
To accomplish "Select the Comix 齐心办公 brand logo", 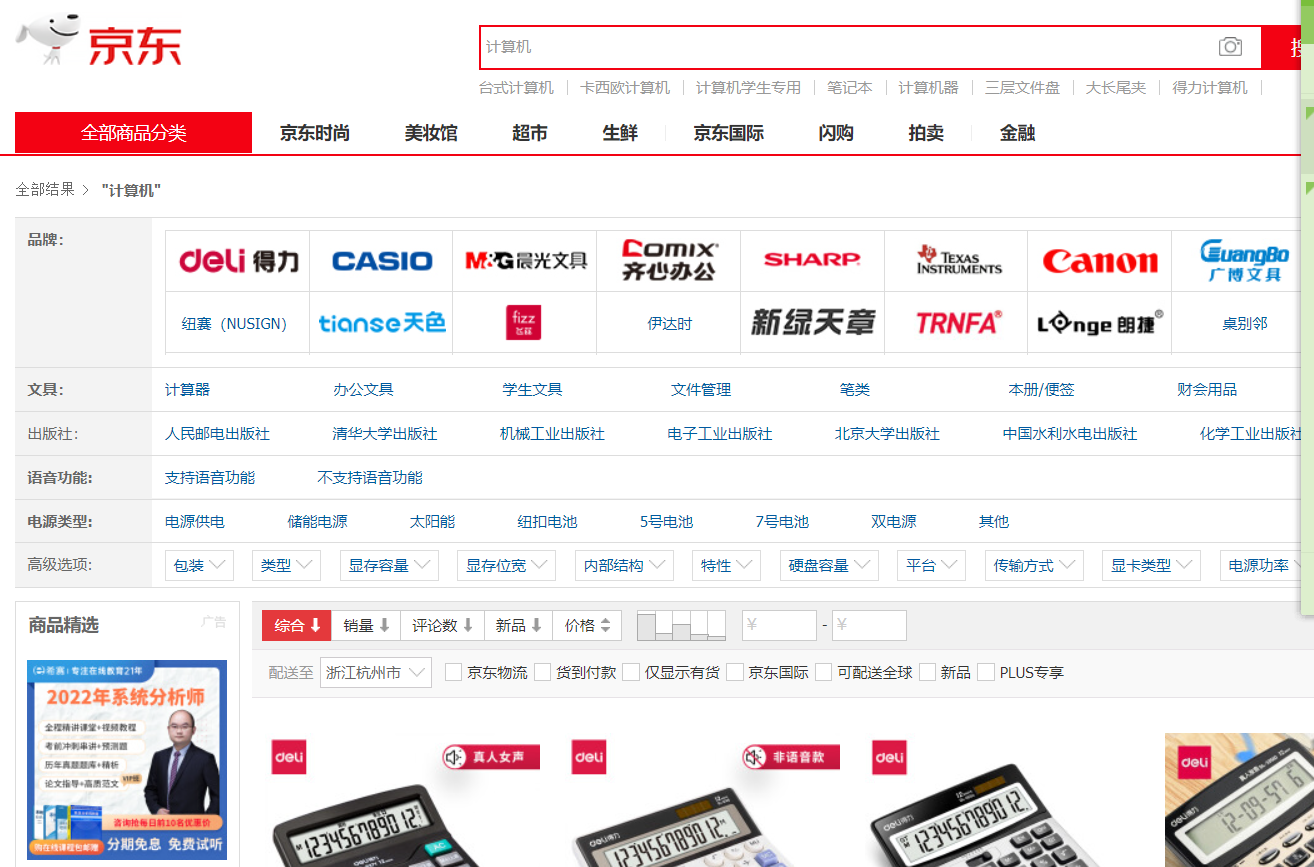I will click(669, 261).
